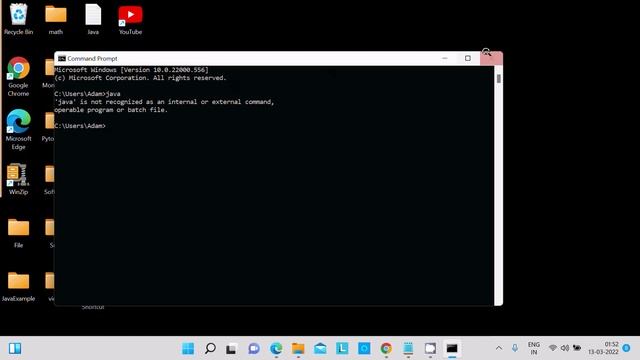Screen dimensions: 640x360
Task: Maximize the Command Prompt window
Action: (468, 58)
